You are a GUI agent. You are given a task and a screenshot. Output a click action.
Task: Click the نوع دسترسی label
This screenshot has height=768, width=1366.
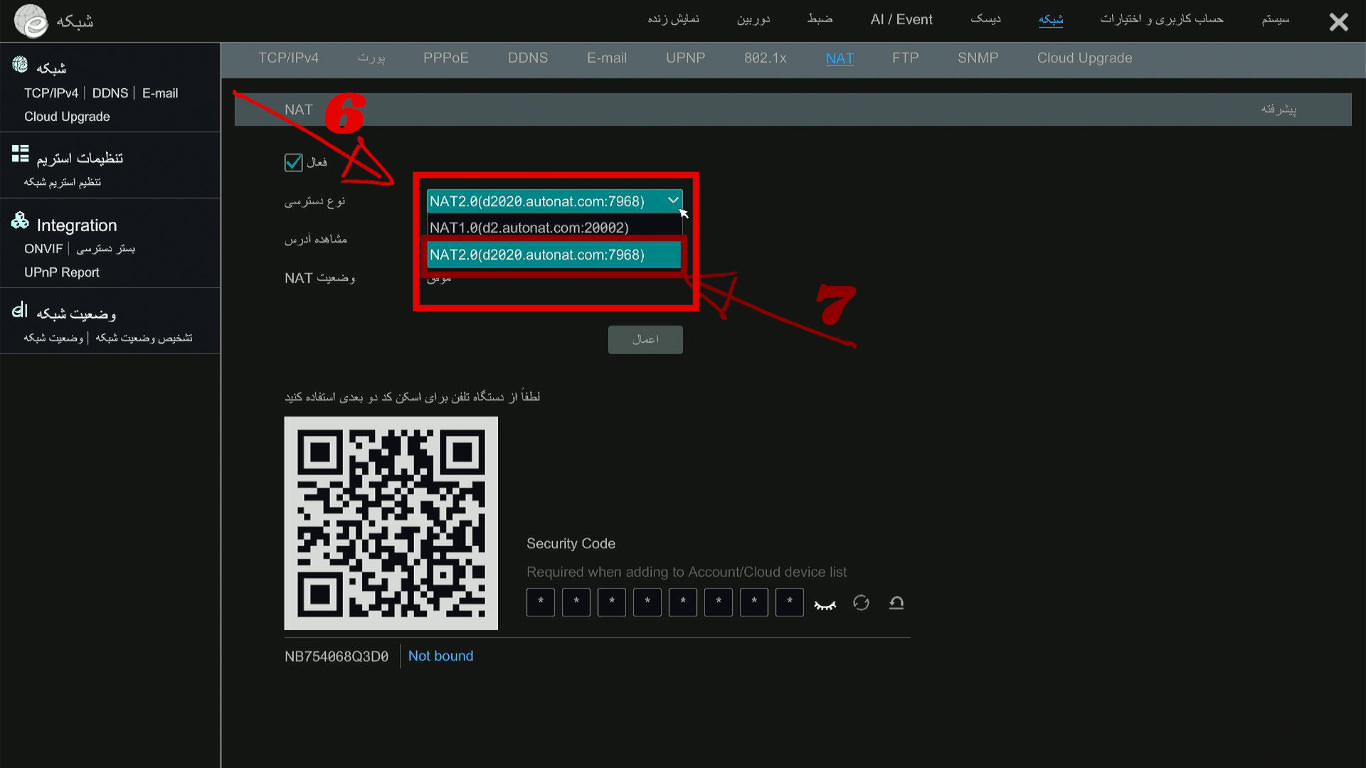[315, 201]
